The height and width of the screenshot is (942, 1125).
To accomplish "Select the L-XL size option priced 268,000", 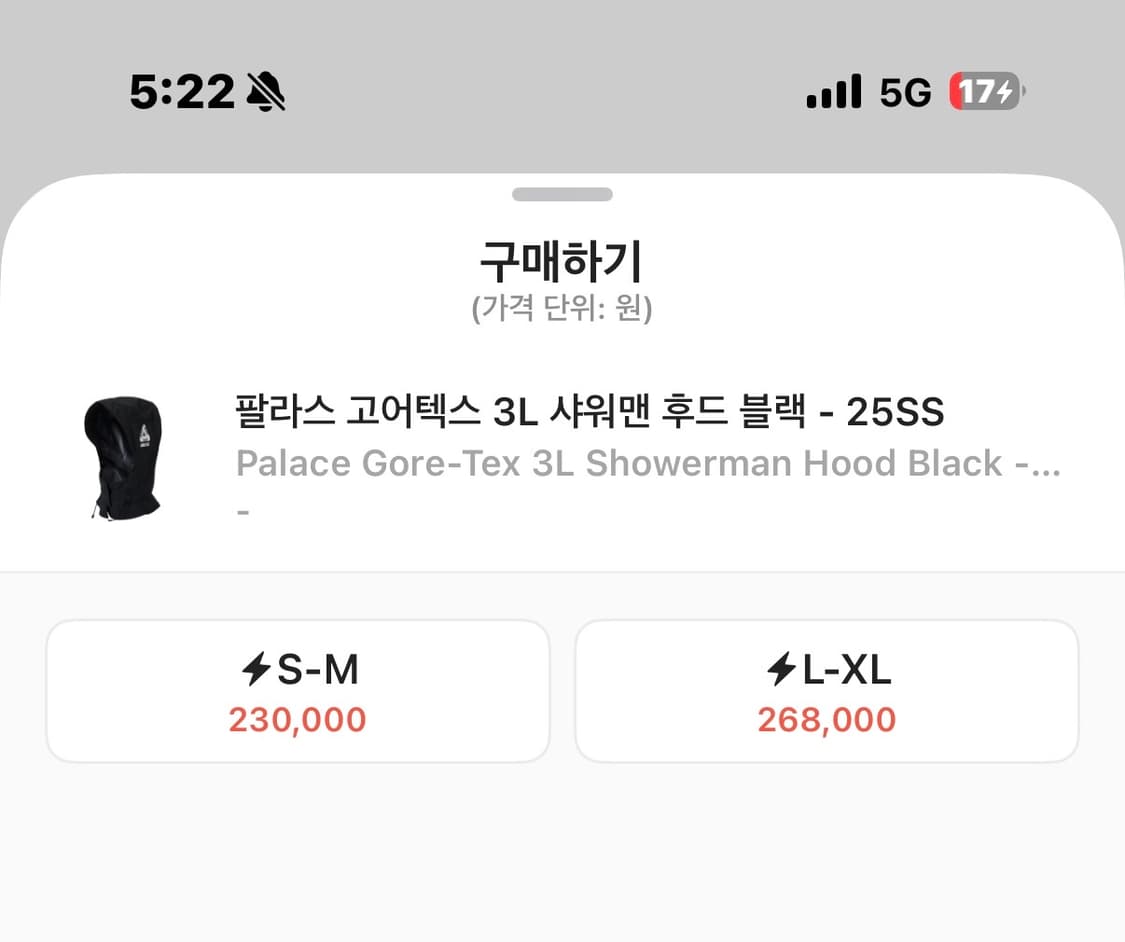I will coord(828,690).
